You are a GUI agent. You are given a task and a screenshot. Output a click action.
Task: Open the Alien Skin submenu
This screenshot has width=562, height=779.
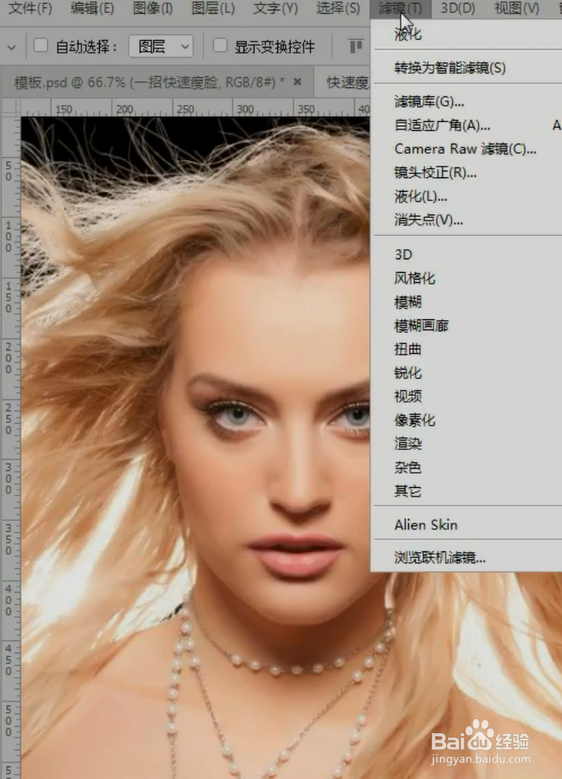(x=426, y=525)
